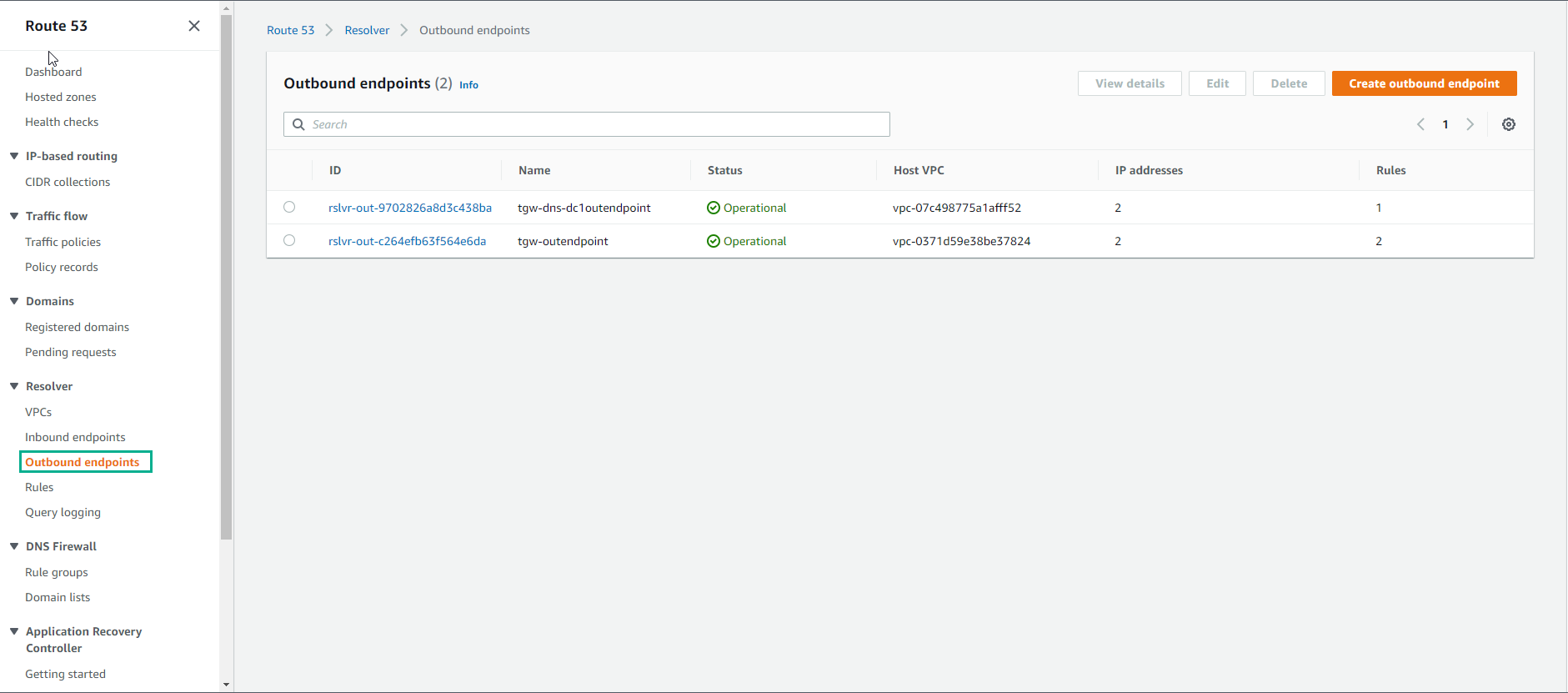Select radio button for tgw-dns-dc1outendpoint row
The image size is (1568, 693).
[x=289, y=207]
